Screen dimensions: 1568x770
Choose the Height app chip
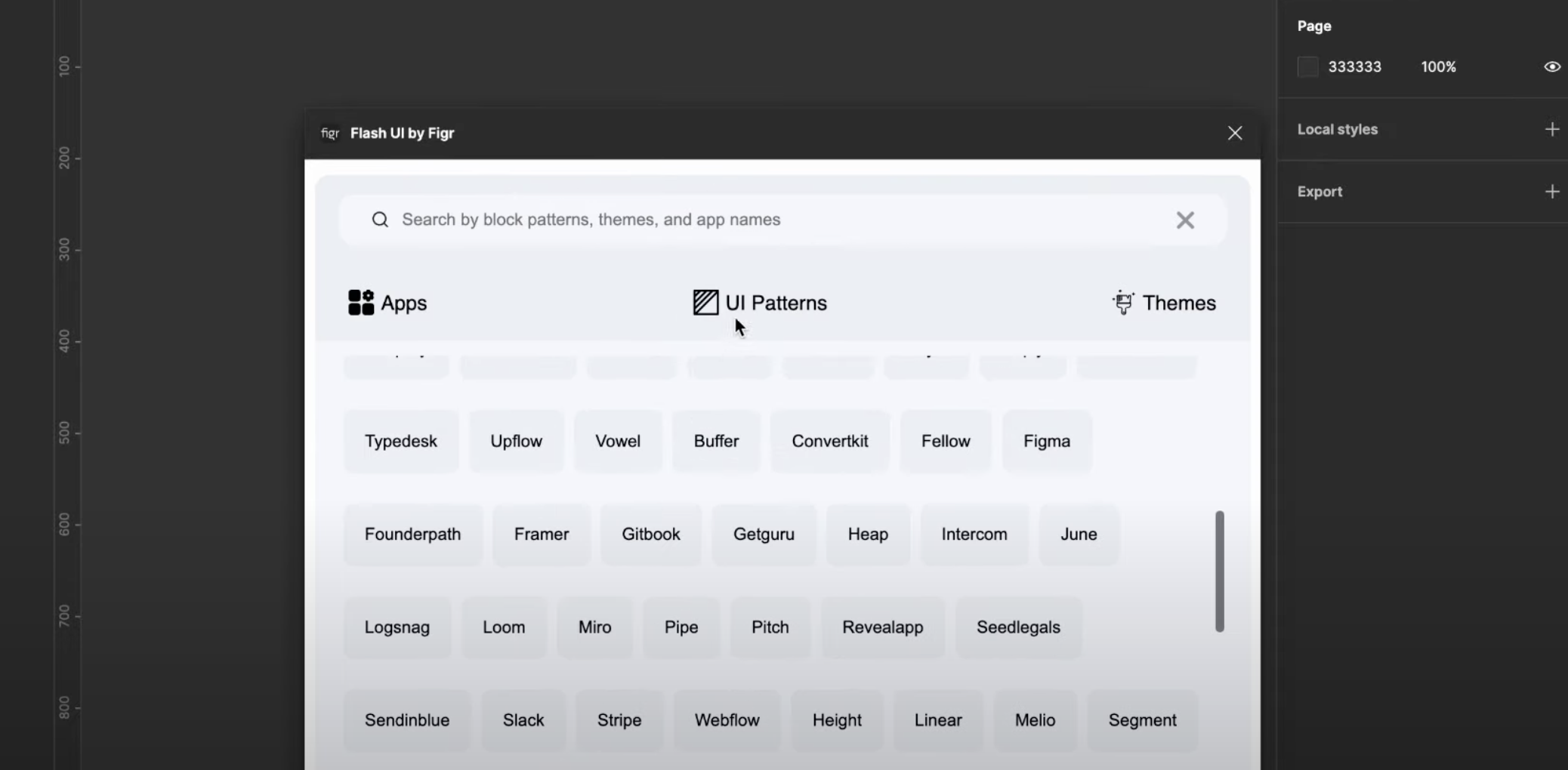pos(837,720)
